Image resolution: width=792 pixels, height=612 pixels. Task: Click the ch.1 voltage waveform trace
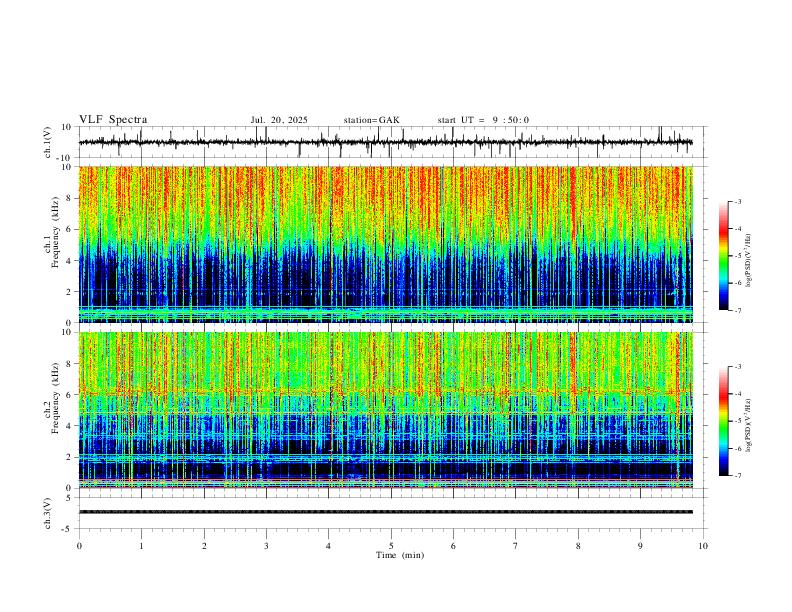pyautogui.click(x=386, y=142)
